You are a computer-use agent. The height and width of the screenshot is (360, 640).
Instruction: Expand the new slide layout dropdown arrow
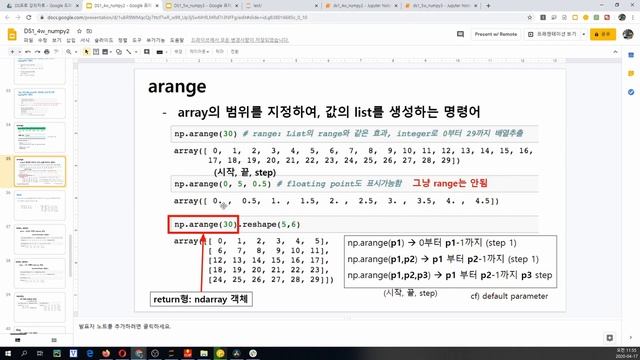pos(19,52)
